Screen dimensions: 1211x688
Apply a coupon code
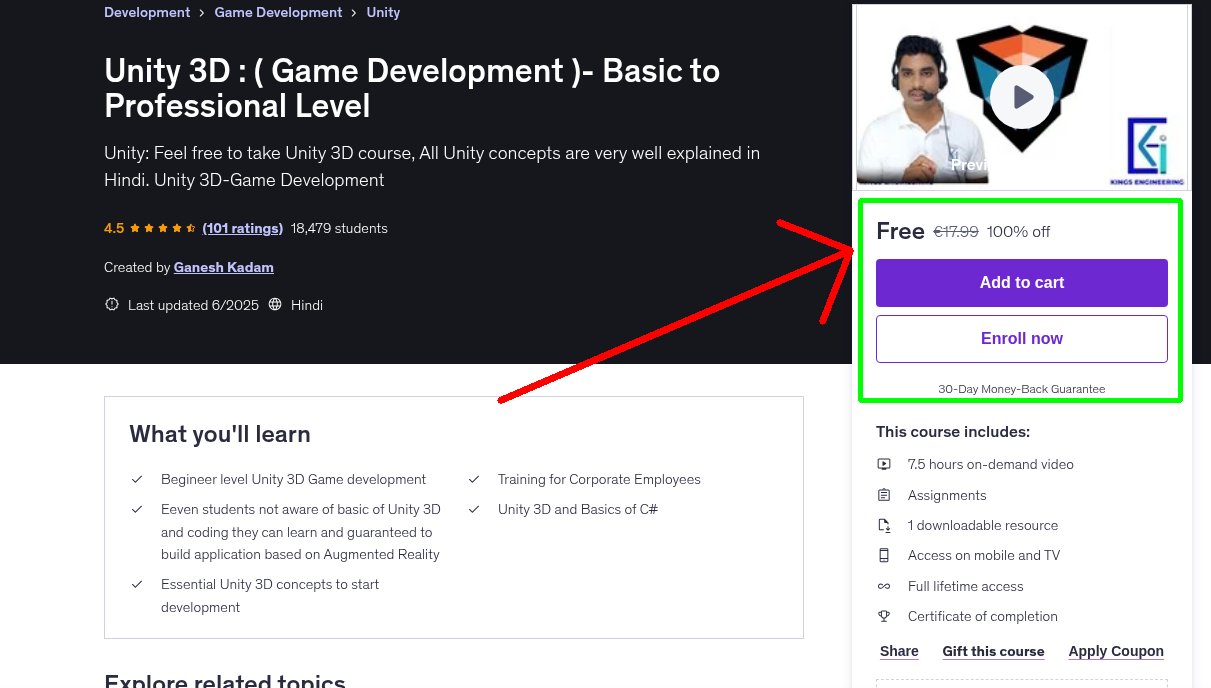coord(1116,651)
